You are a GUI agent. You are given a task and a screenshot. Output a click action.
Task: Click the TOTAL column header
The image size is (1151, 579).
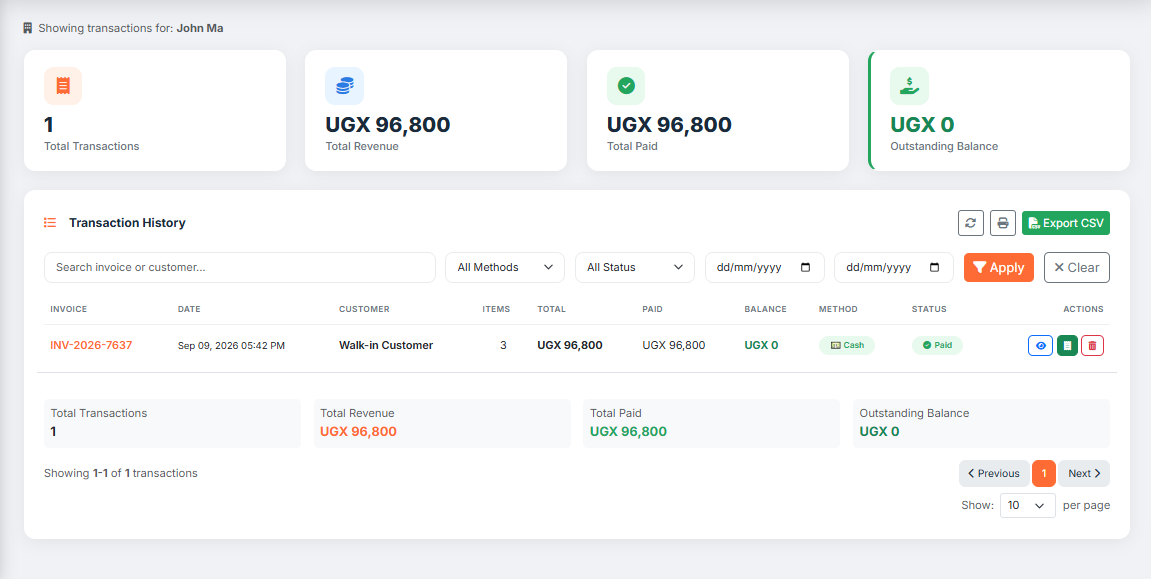click(551, 309)
